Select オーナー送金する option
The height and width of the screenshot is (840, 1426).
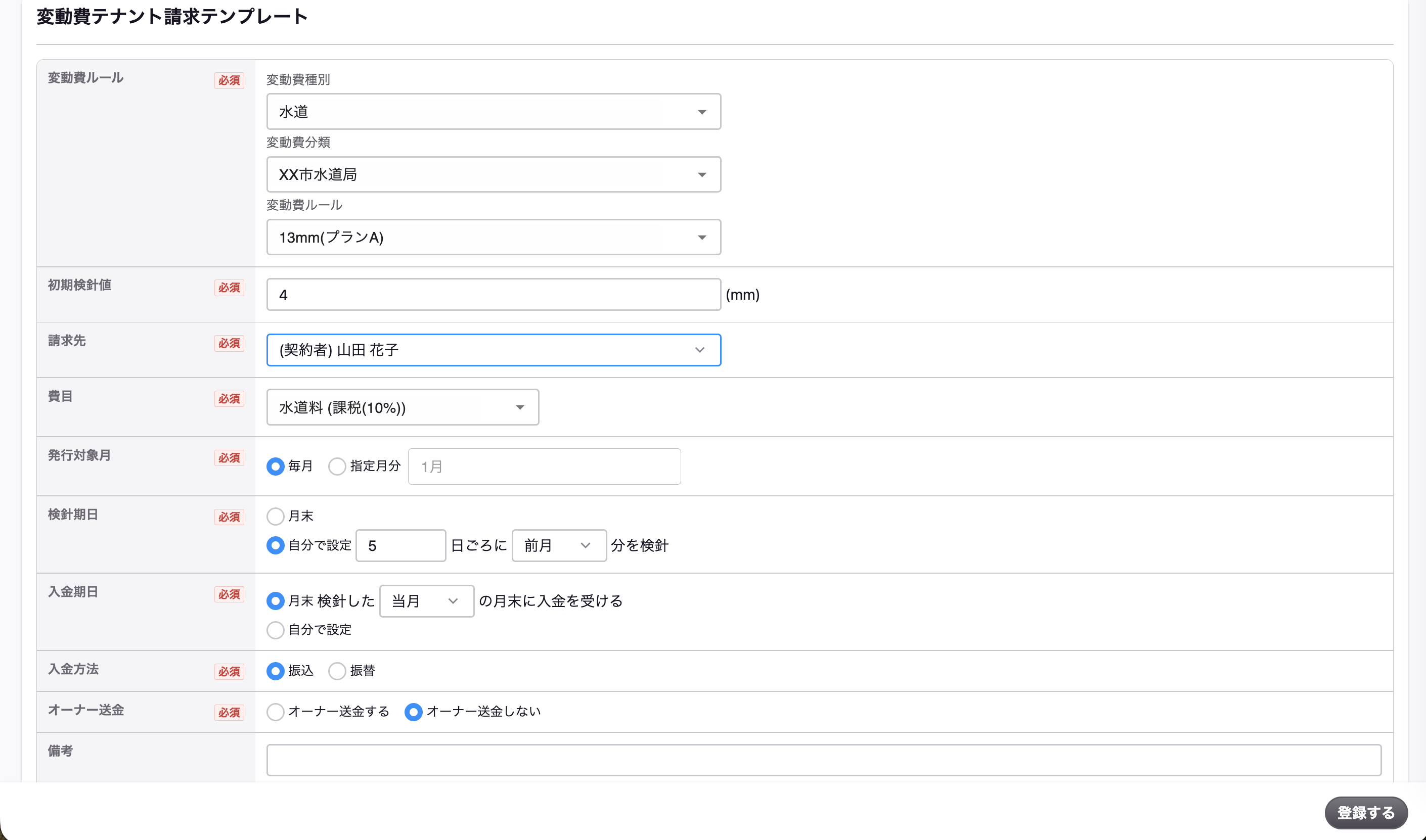tap(275, 712)
